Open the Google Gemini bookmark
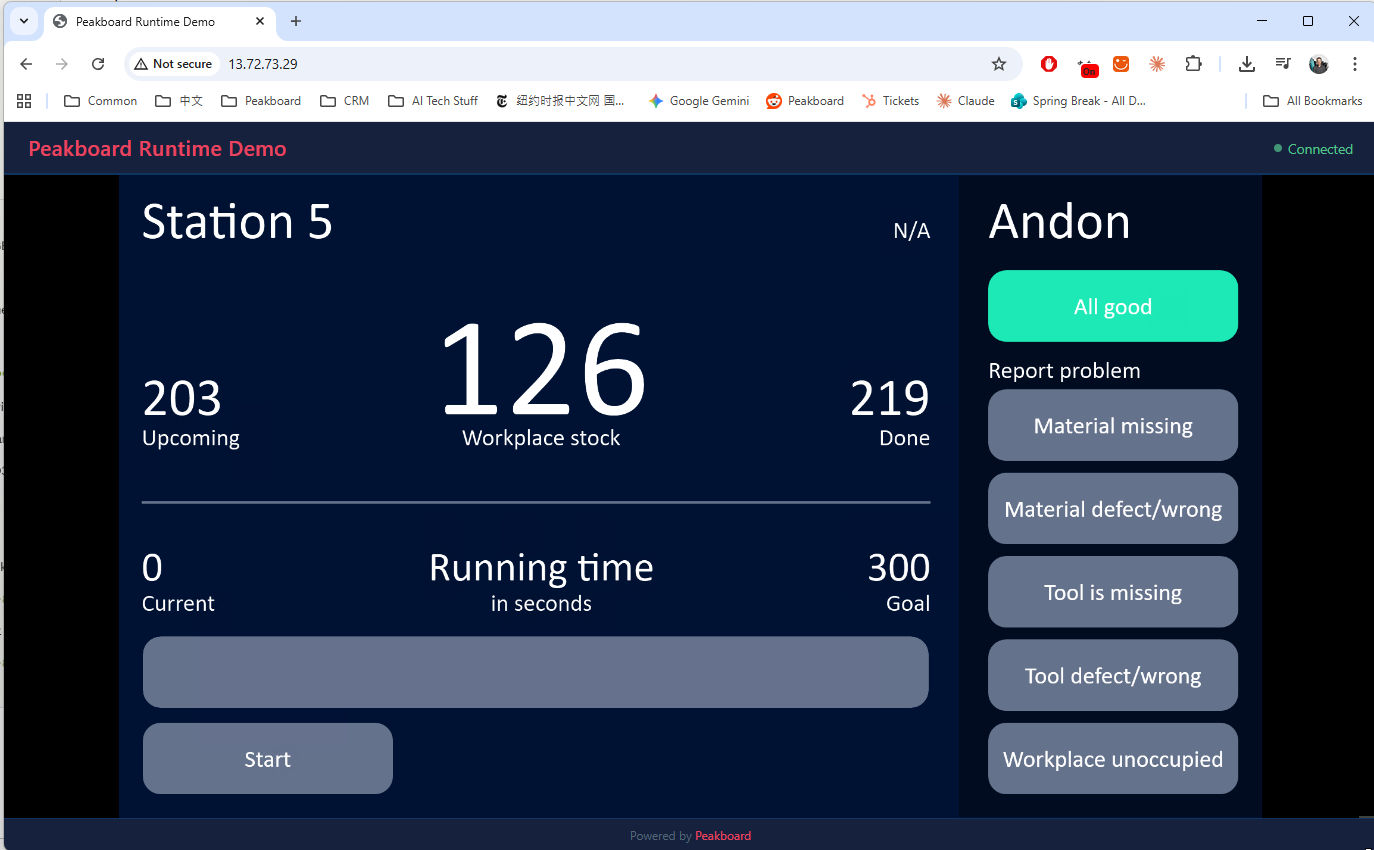This screenshot has width=1374, height=850. pyautogui.click(x=698, y=100)
